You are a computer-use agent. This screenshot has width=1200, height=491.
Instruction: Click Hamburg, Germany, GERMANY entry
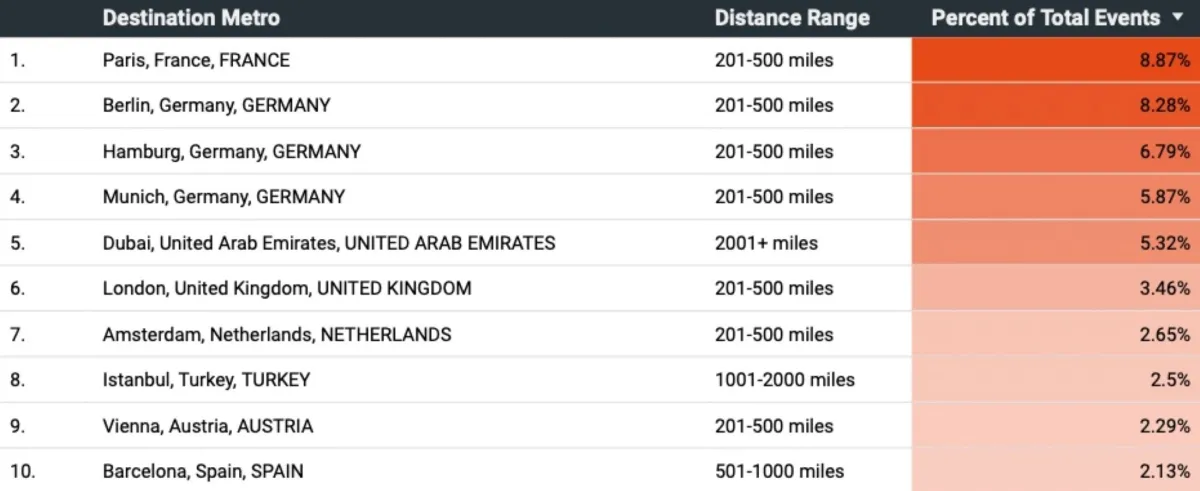(x=231, y=151)
